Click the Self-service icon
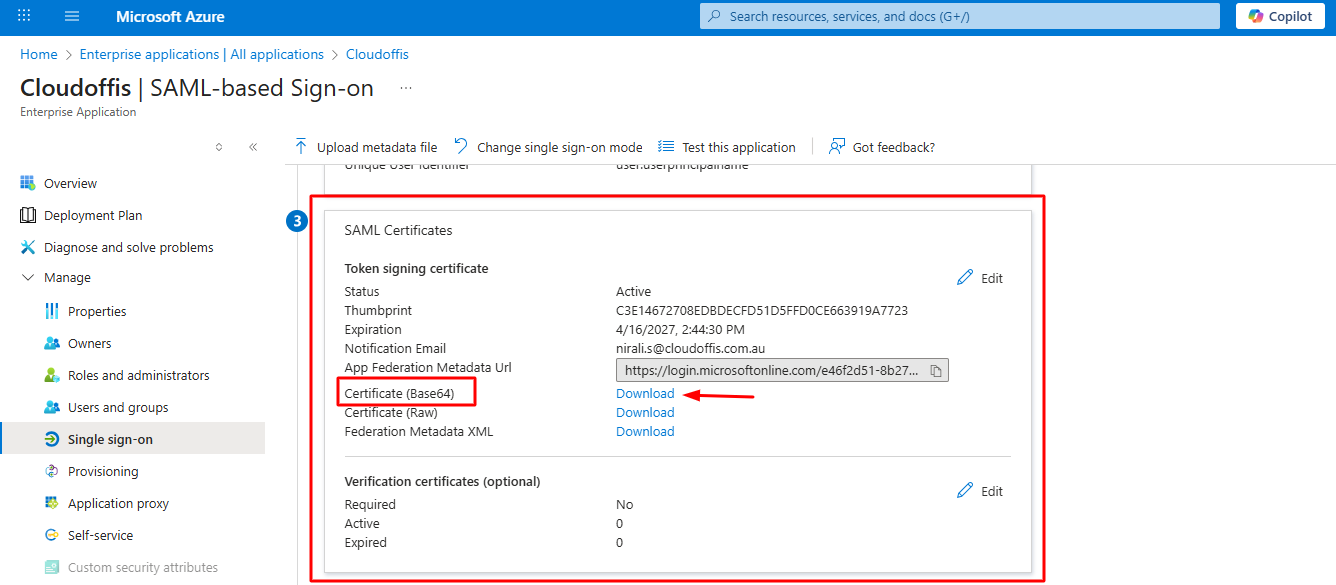Image resolution: width=1336 pixels, height=585 pixels. [x=52, y=535]
